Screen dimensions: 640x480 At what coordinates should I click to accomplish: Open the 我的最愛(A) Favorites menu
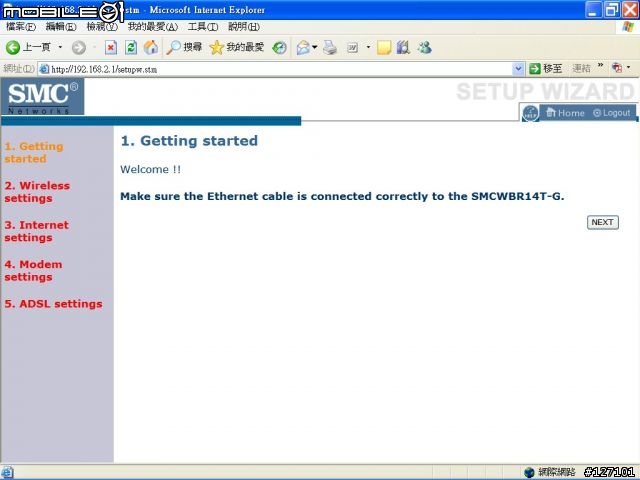pos(153,27)
